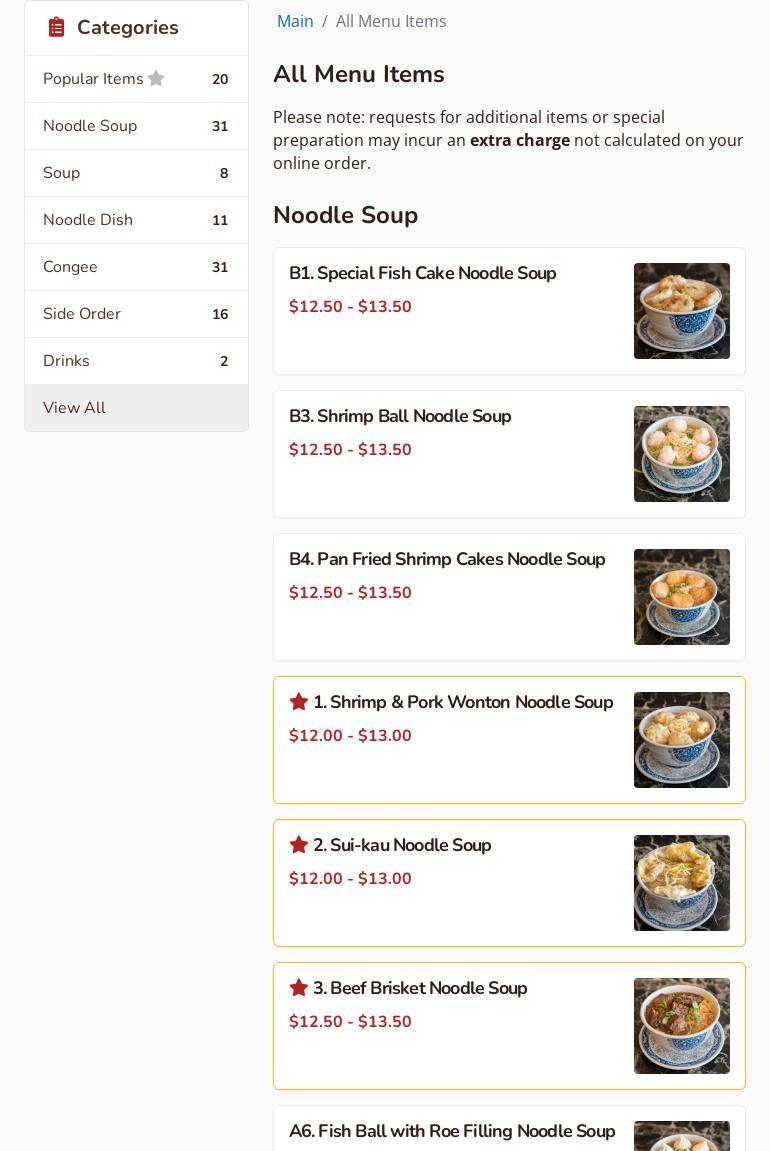This screenshot has height=1151, width=770.
Task: Click the star icon beside Popular Items
Action: 156,78
